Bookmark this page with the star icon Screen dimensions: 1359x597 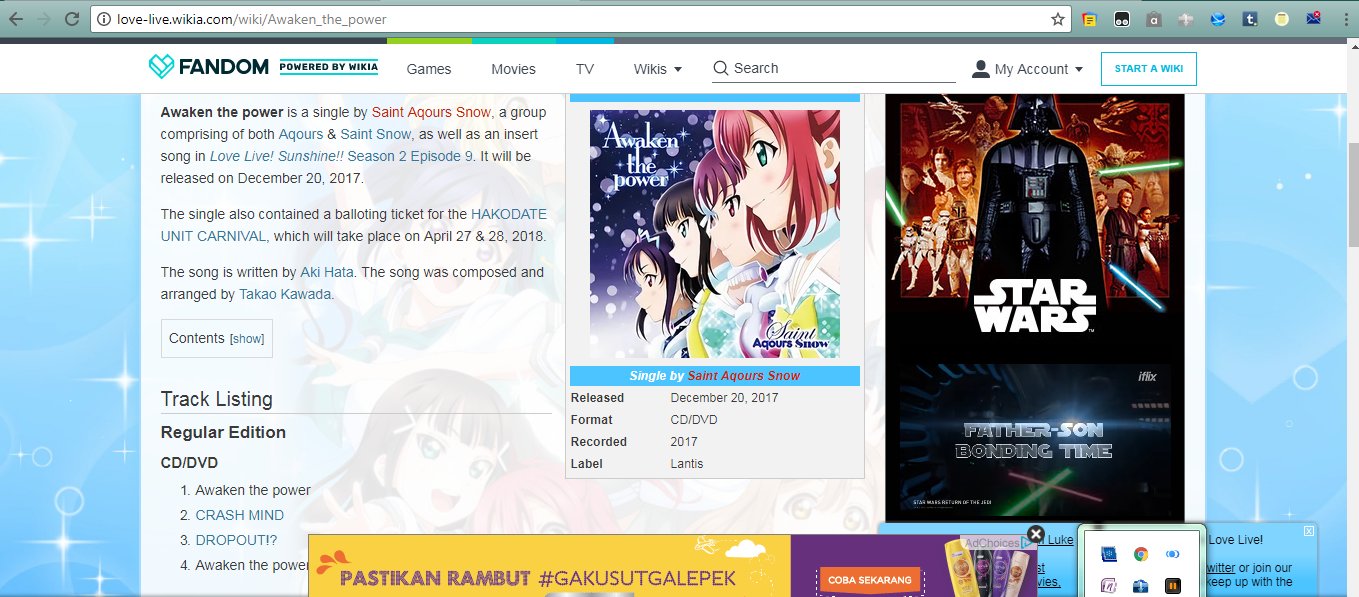click(1057, 19)
